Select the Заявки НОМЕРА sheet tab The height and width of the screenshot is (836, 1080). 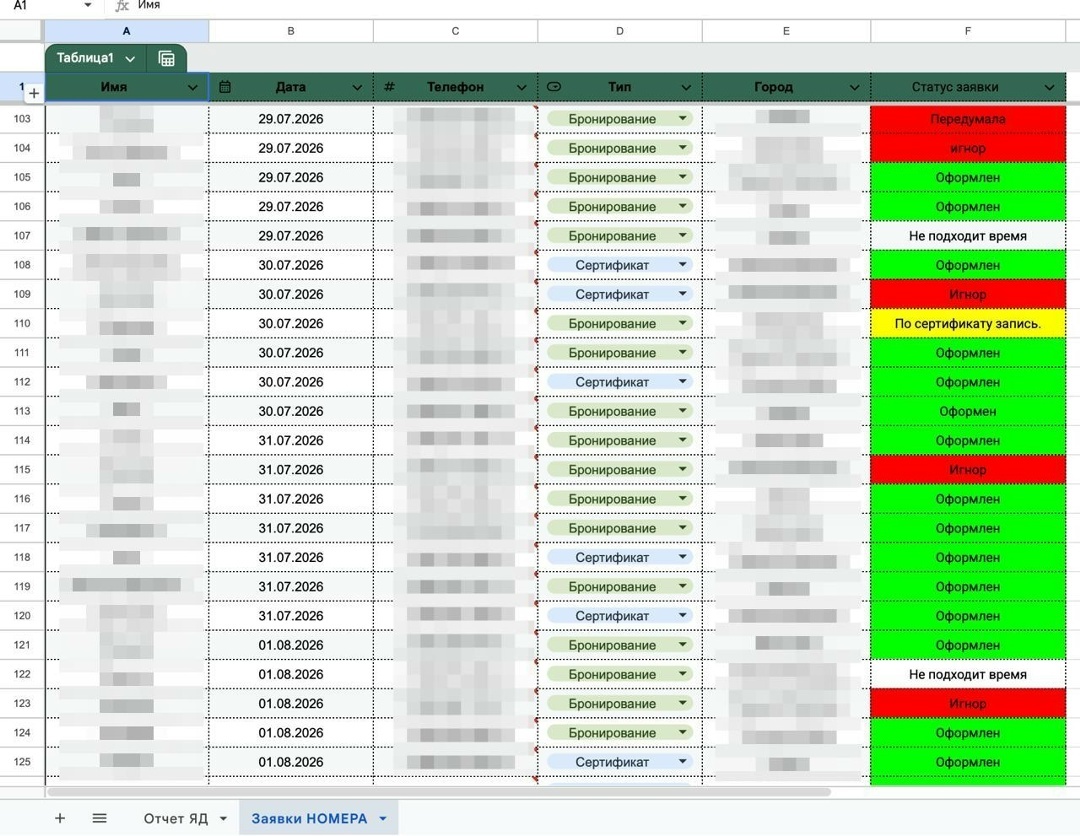309,818
